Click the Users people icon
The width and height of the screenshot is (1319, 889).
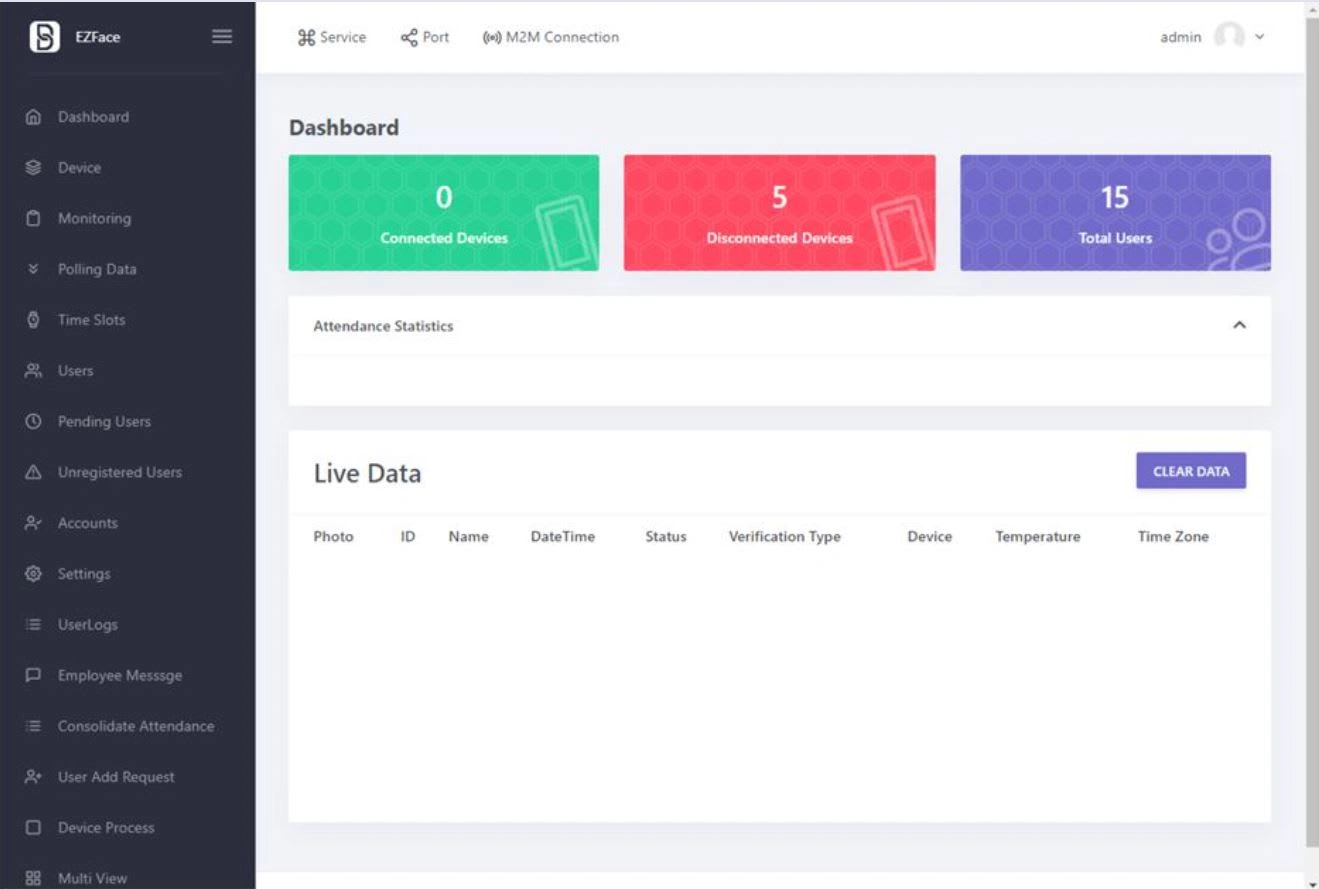coord(33,371)
